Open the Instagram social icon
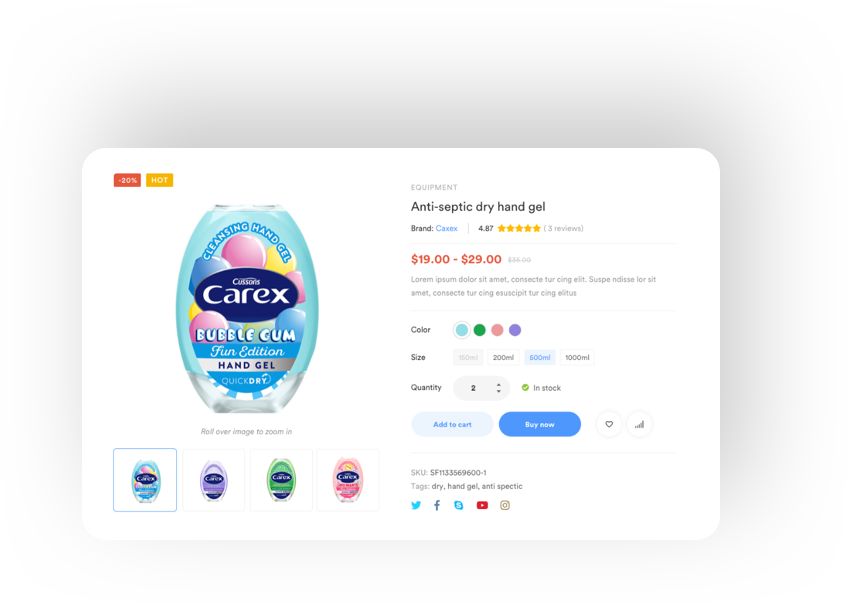 (505, 505)
